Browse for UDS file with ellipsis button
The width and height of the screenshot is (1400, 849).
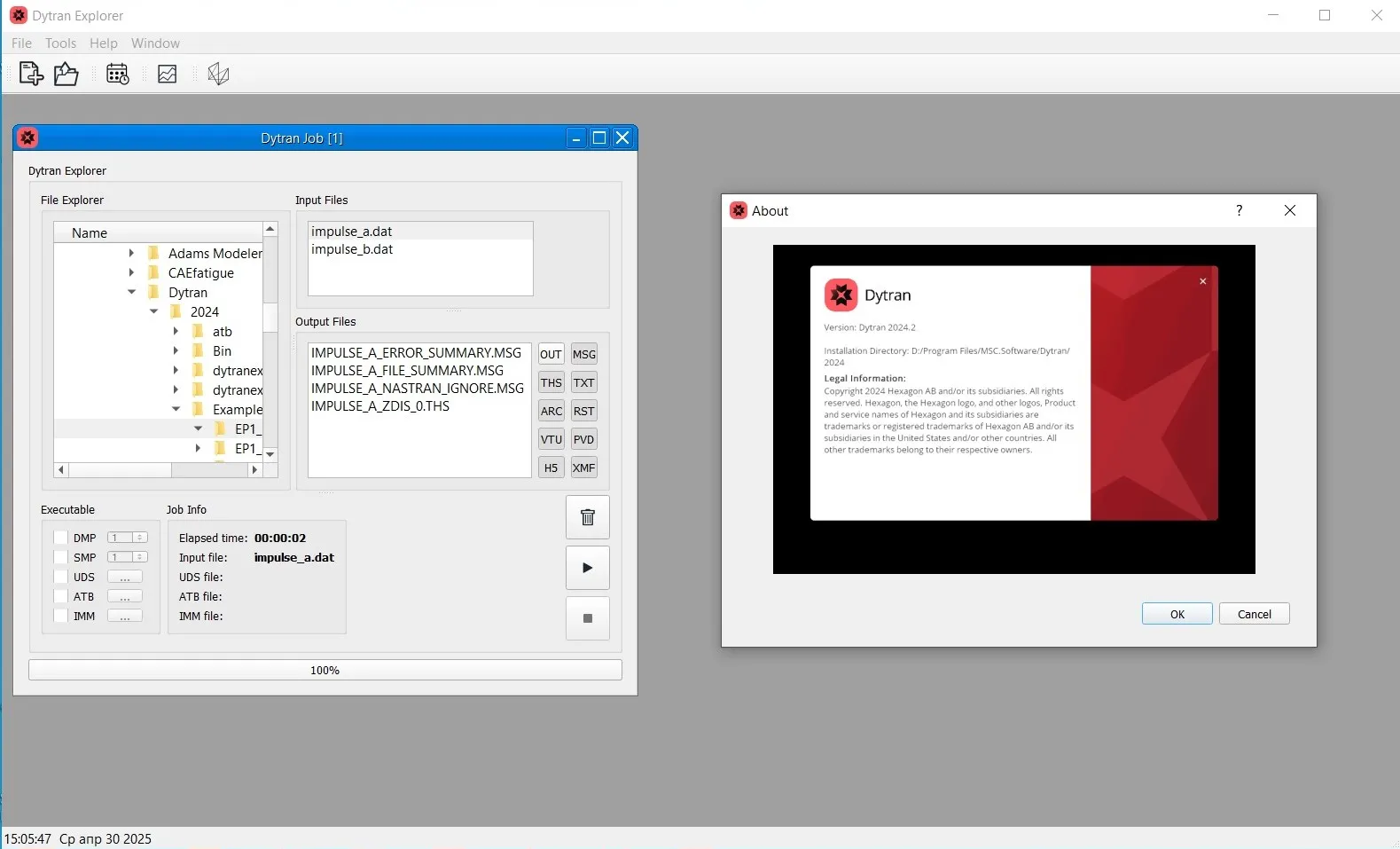(x=125, y=577)
